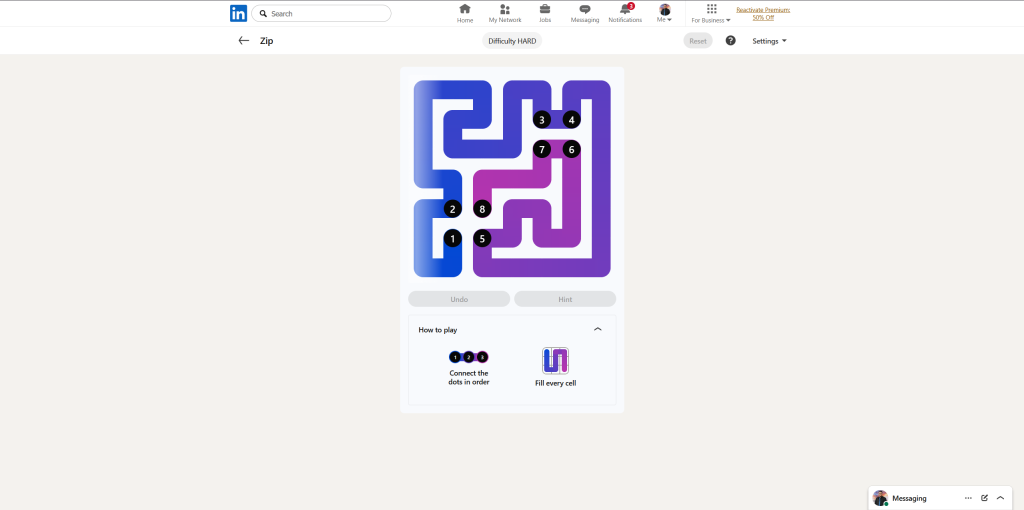The width and height of the screenshot is (1024, 510).
Task: Expand the Me profile menu
Action: [x=665, y=13]
